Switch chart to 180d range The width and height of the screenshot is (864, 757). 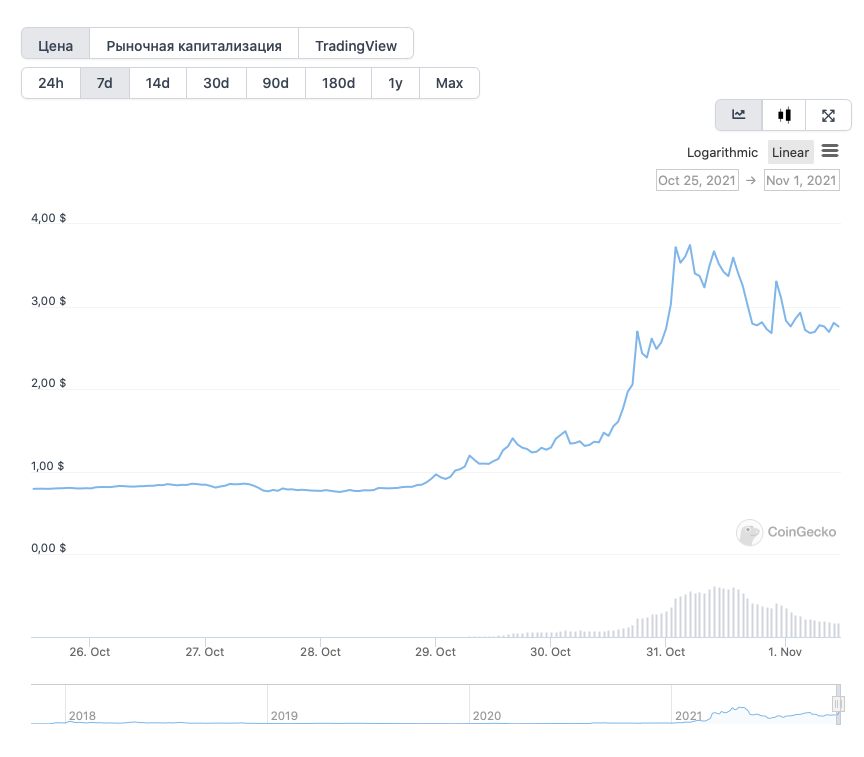338,83
